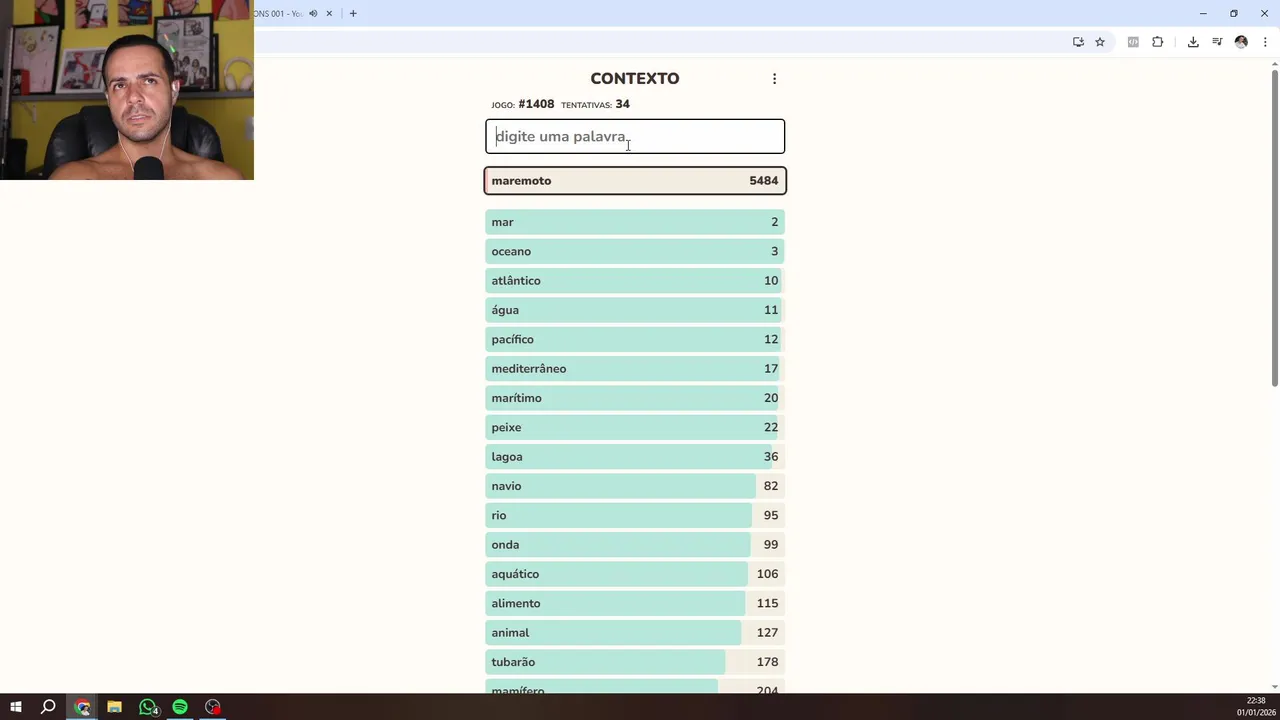The width and height of the screenshot is (1280, 720).
Task: Open File Explorer from the taskbar
Action: 114,707
